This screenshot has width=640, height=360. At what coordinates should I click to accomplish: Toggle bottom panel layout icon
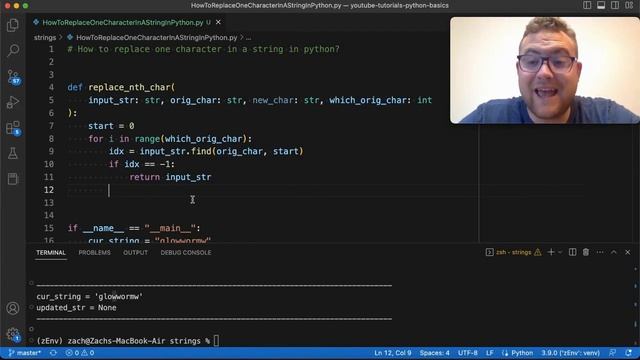click(x=601, y=5)
